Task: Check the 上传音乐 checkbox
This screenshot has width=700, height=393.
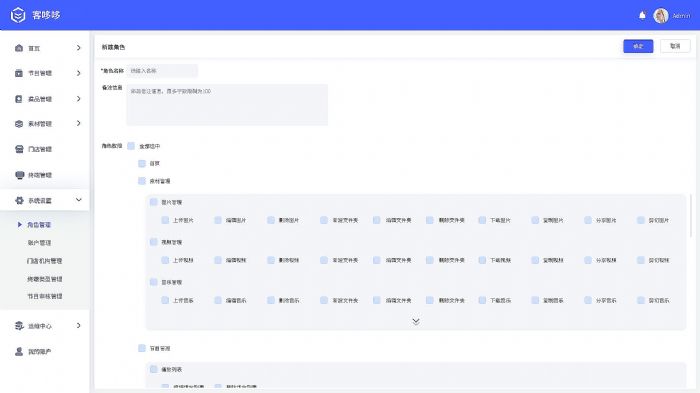Action: [165, 301]
